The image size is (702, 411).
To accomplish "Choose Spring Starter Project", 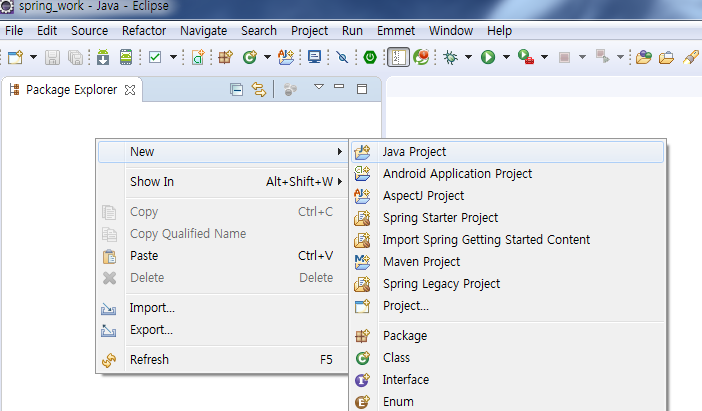I will [508, 218].
